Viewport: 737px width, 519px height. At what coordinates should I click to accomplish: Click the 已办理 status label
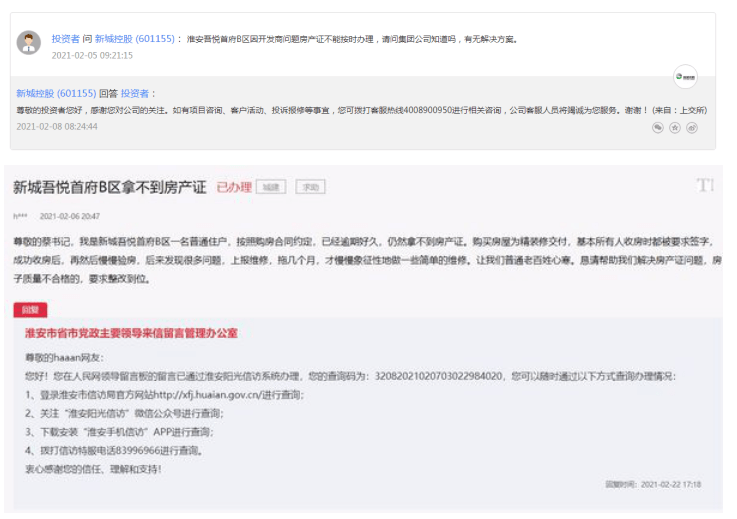tap(233, 187)
